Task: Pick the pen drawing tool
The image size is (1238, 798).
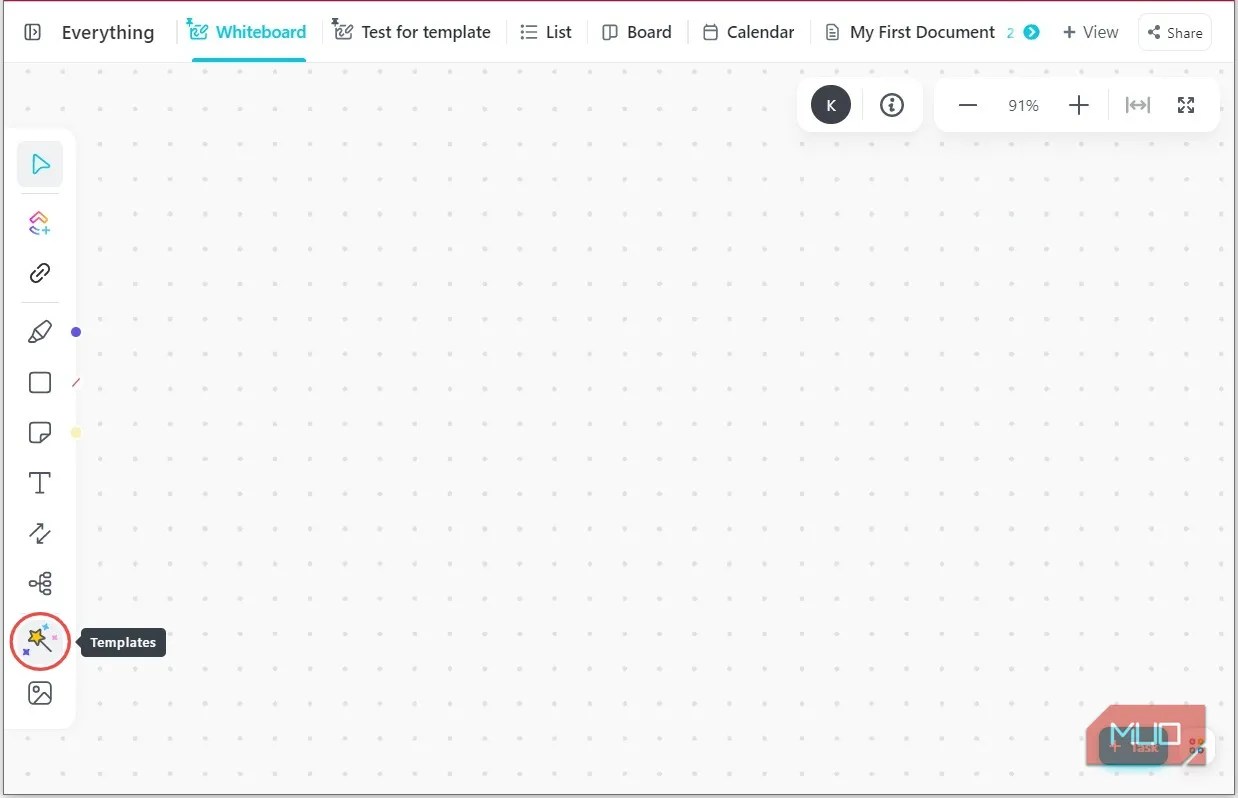Action: (40, 331)
